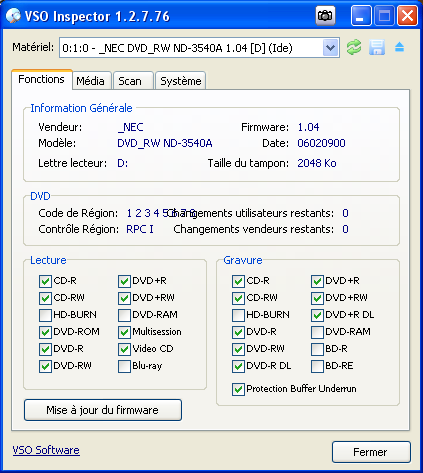Enable the BD-RE checkbox
This screenshot has width=423, height=473.
point(317,366)
